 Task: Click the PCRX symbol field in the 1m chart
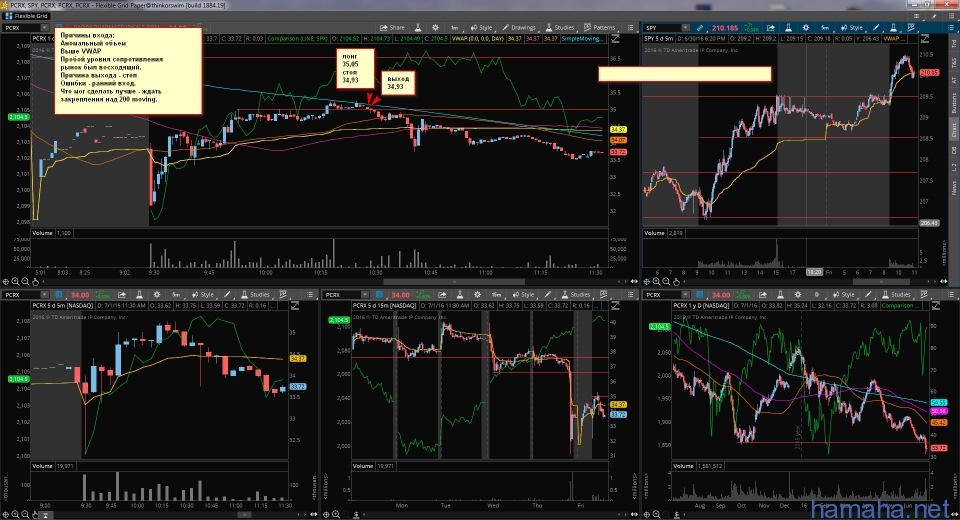[x=22, y=28]
